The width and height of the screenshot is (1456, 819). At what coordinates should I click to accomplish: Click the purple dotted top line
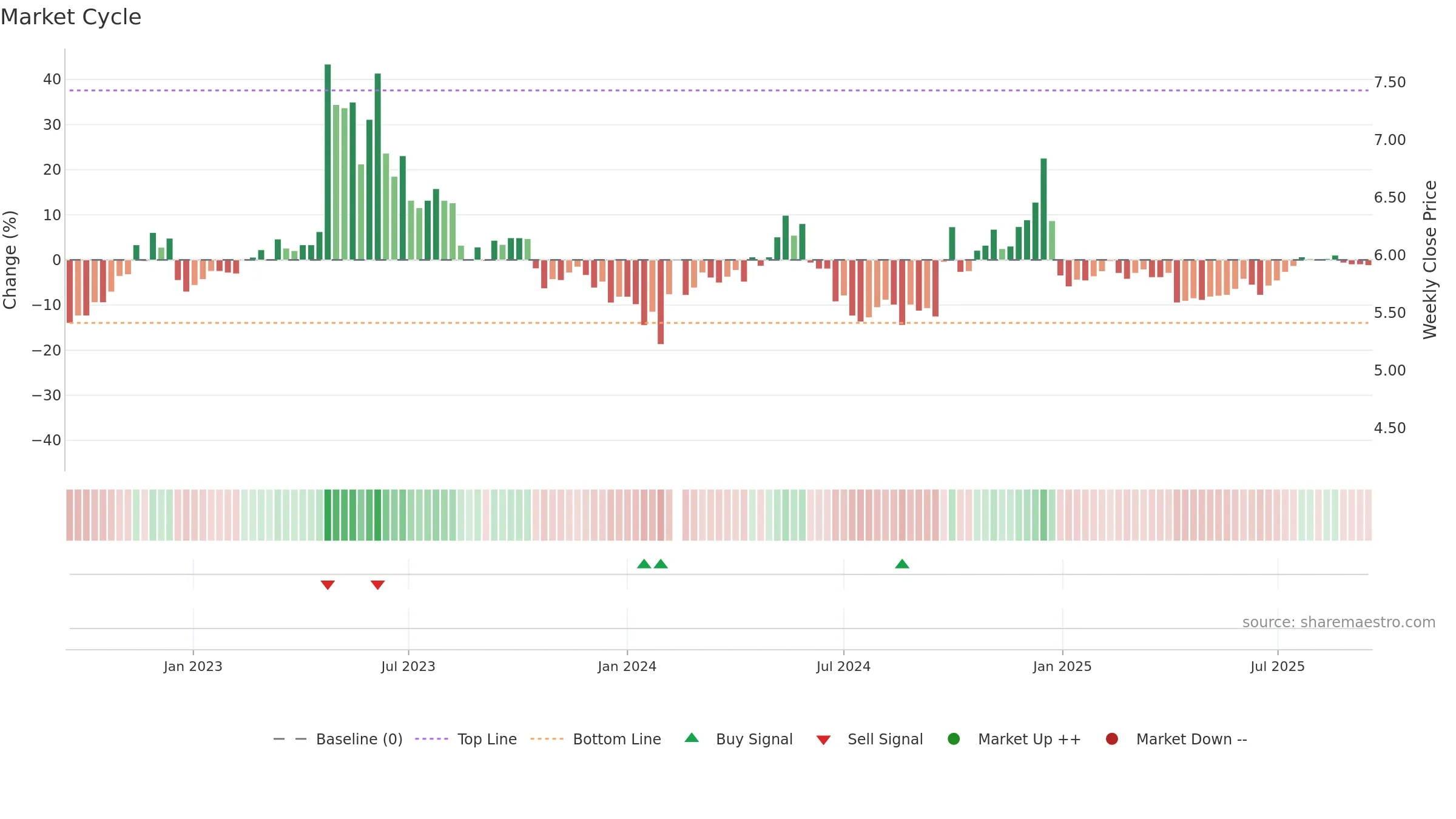pos(719,90)
